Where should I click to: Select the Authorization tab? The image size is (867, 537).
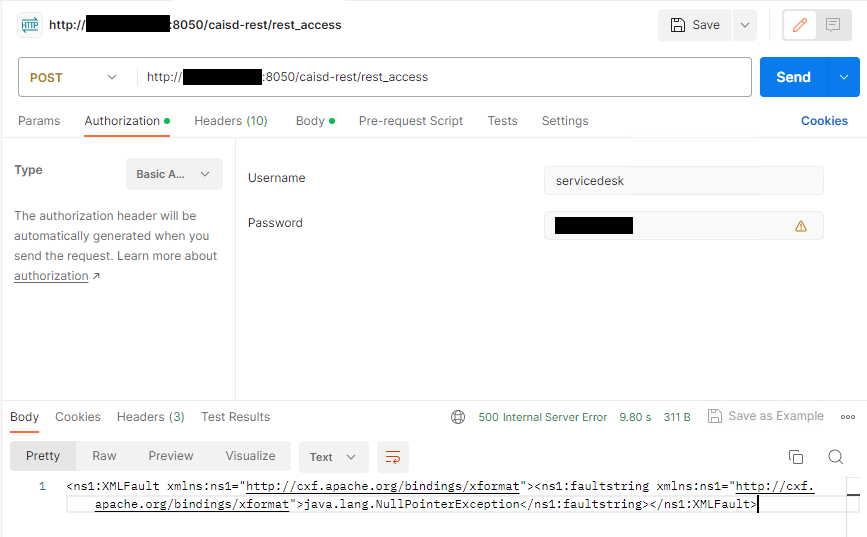(x=127, y=121)
